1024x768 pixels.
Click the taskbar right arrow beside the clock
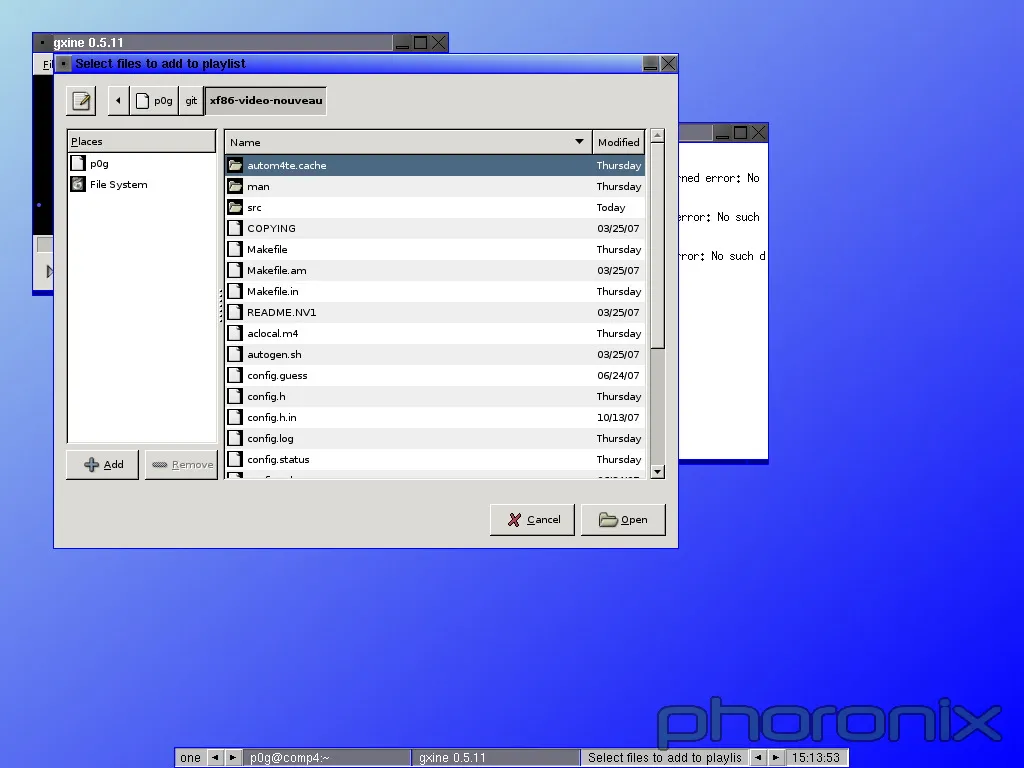pyautogui.click(x=776, y=758)
